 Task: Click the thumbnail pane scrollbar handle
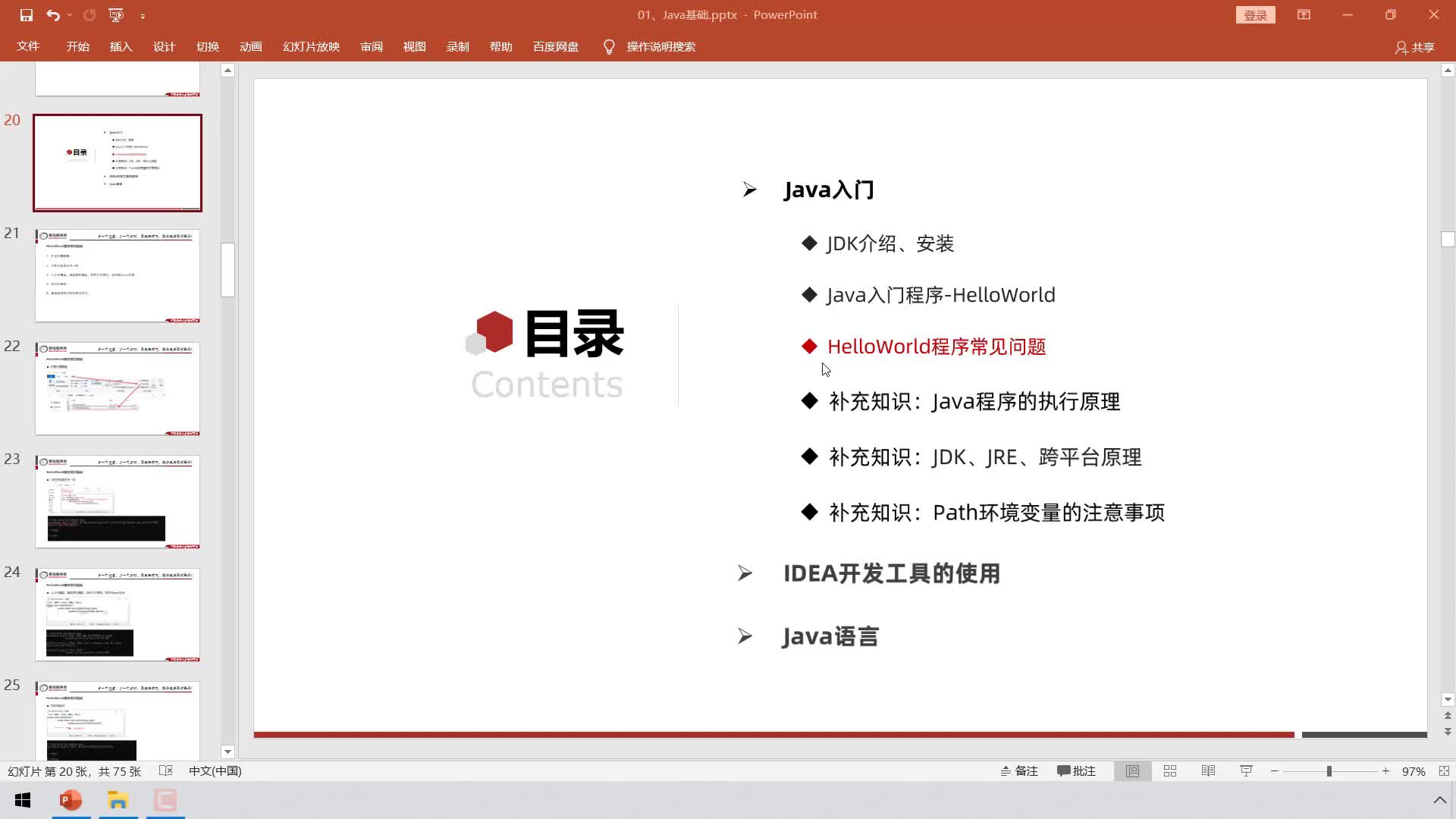227,270
